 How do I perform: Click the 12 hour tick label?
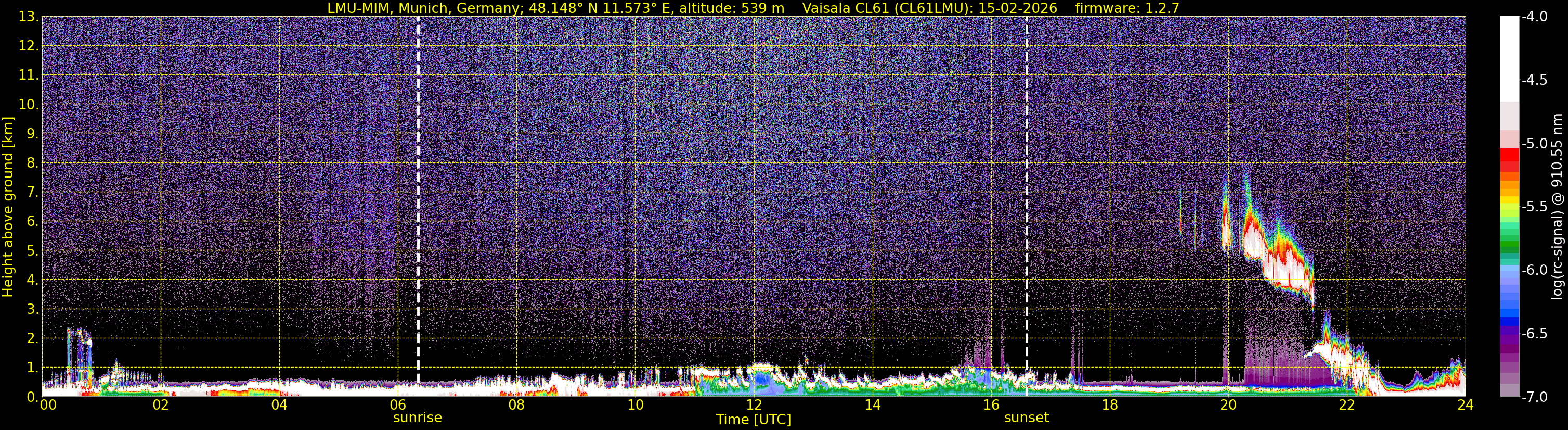[754, 404]
